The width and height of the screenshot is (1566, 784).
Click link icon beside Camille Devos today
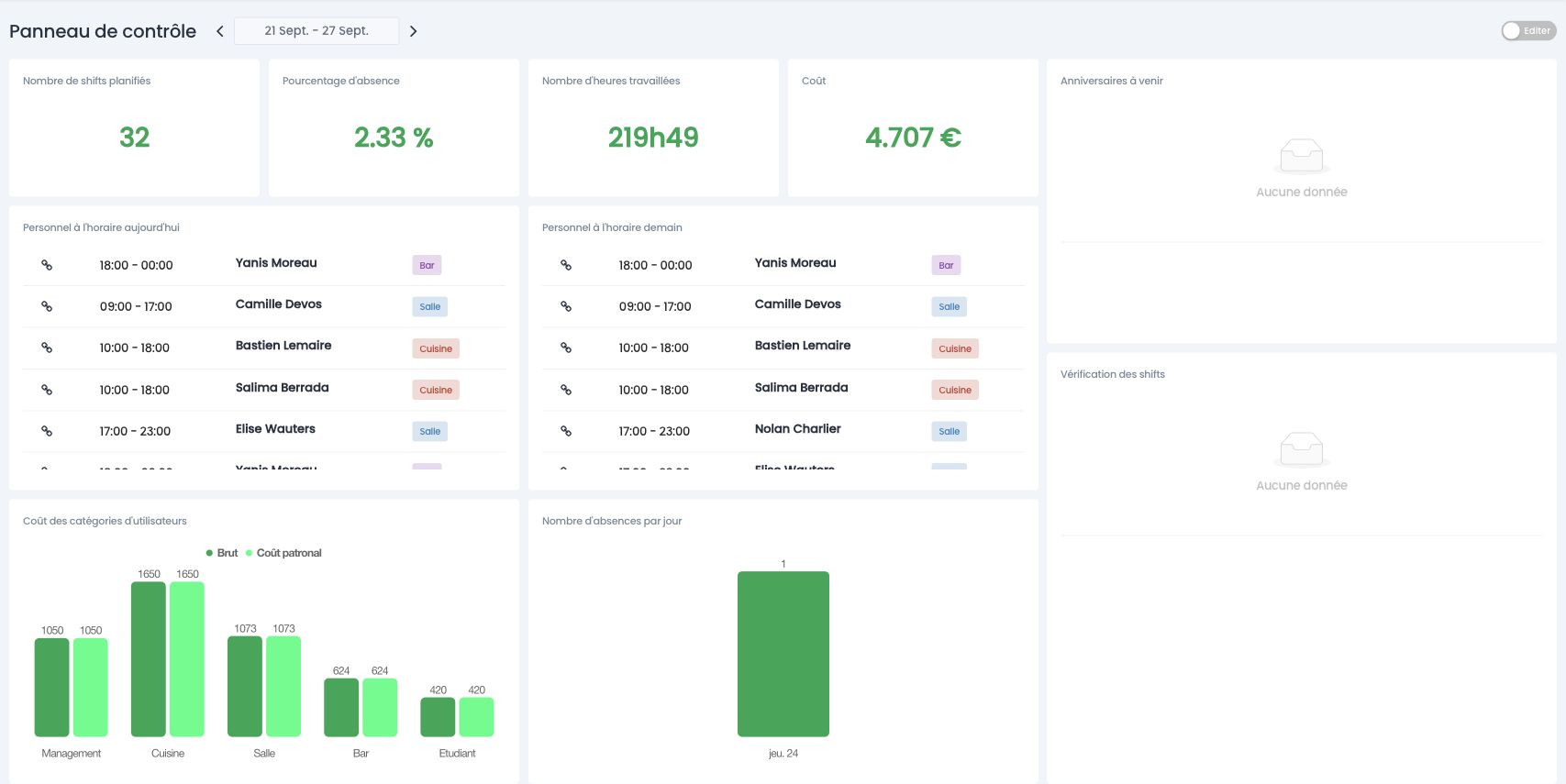pyautogui.click(x=47, y=306)
